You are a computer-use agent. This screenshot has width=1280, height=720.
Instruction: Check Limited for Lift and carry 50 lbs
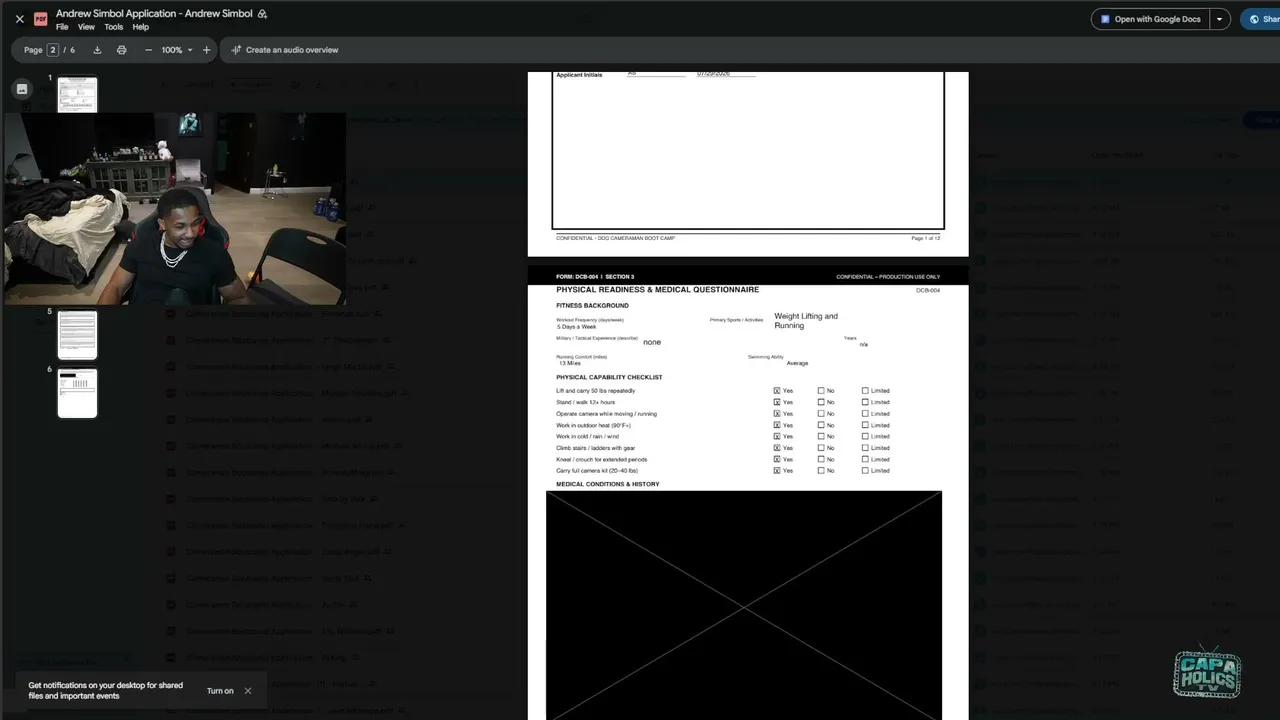865,391
